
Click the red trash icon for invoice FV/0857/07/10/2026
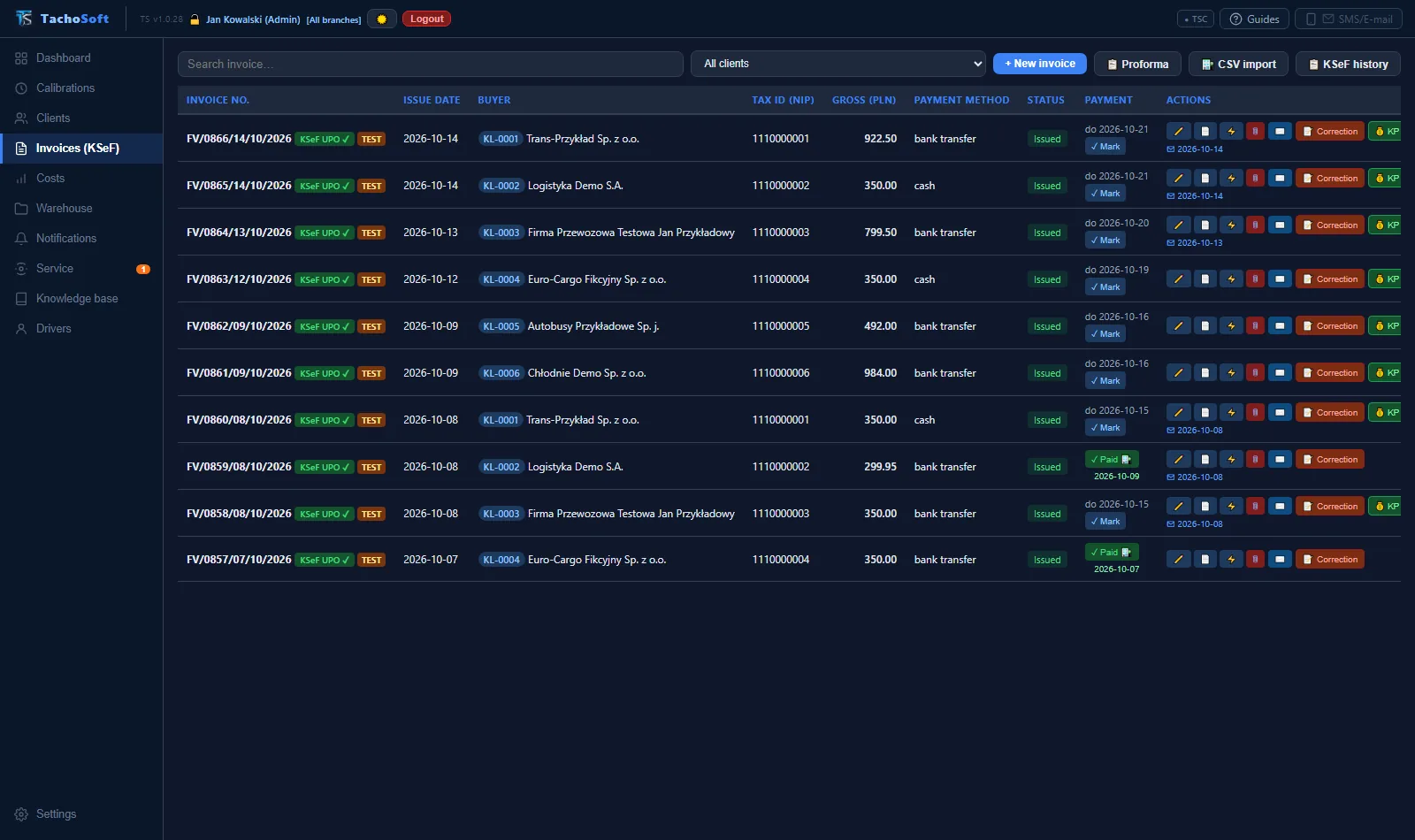pos(1255,560)
